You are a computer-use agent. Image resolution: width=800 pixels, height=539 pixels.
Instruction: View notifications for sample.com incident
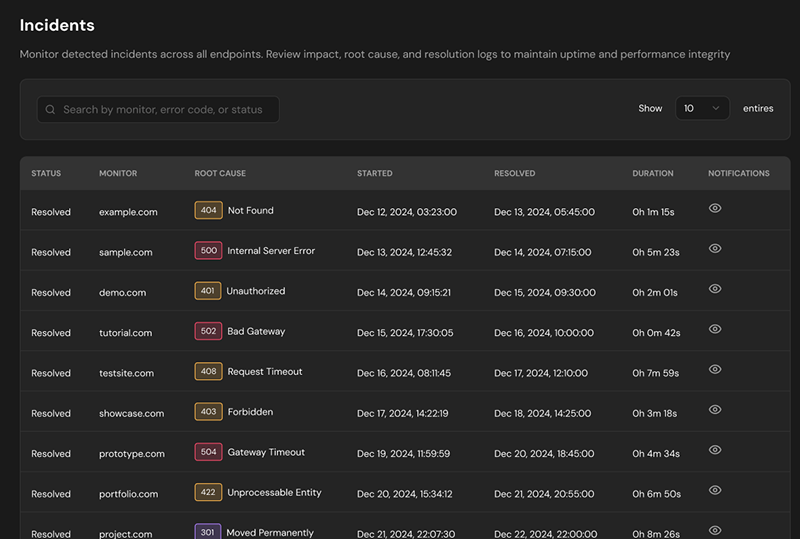715,249
